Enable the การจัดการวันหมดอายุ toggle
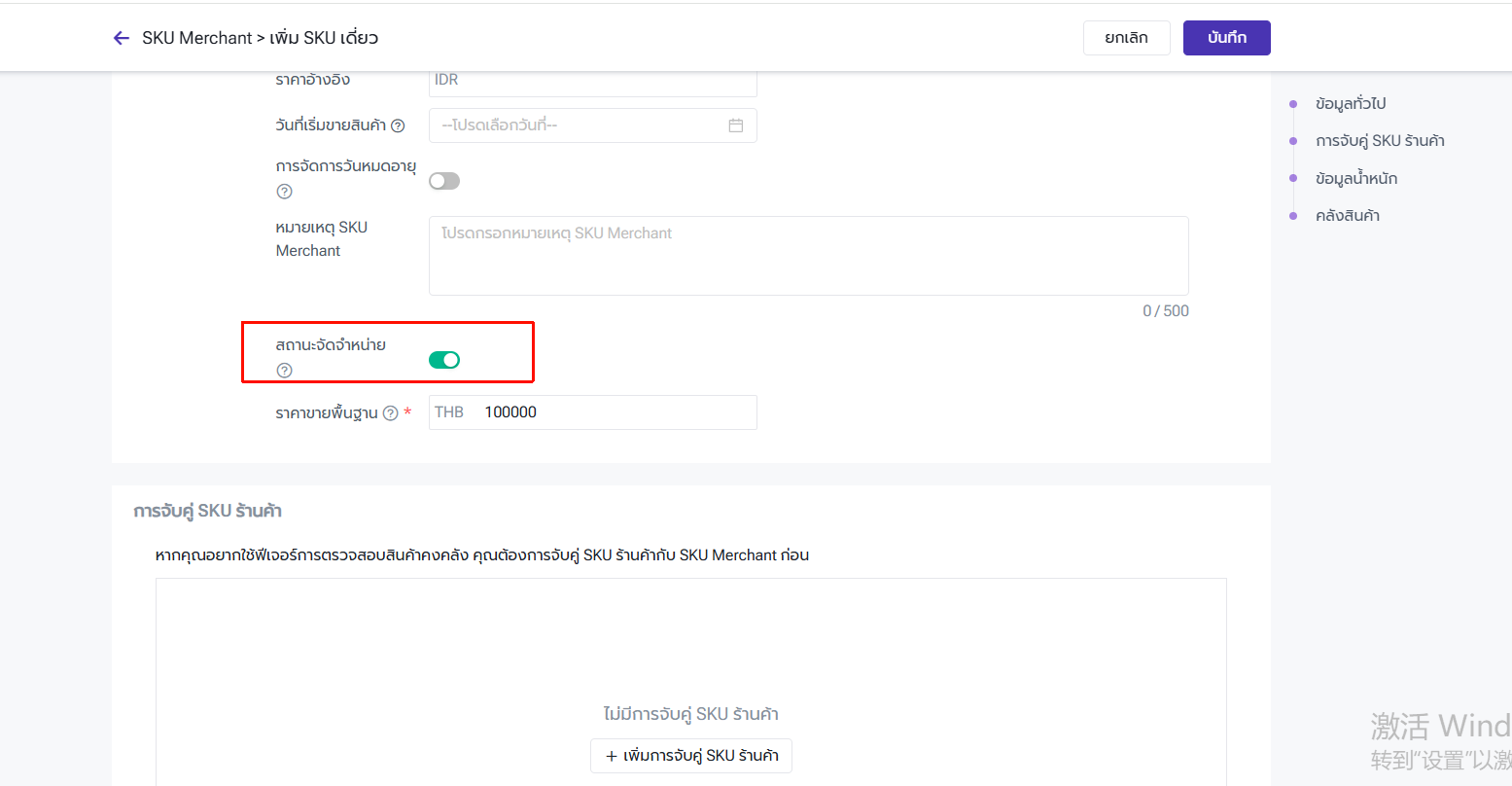 coord(444,181)
